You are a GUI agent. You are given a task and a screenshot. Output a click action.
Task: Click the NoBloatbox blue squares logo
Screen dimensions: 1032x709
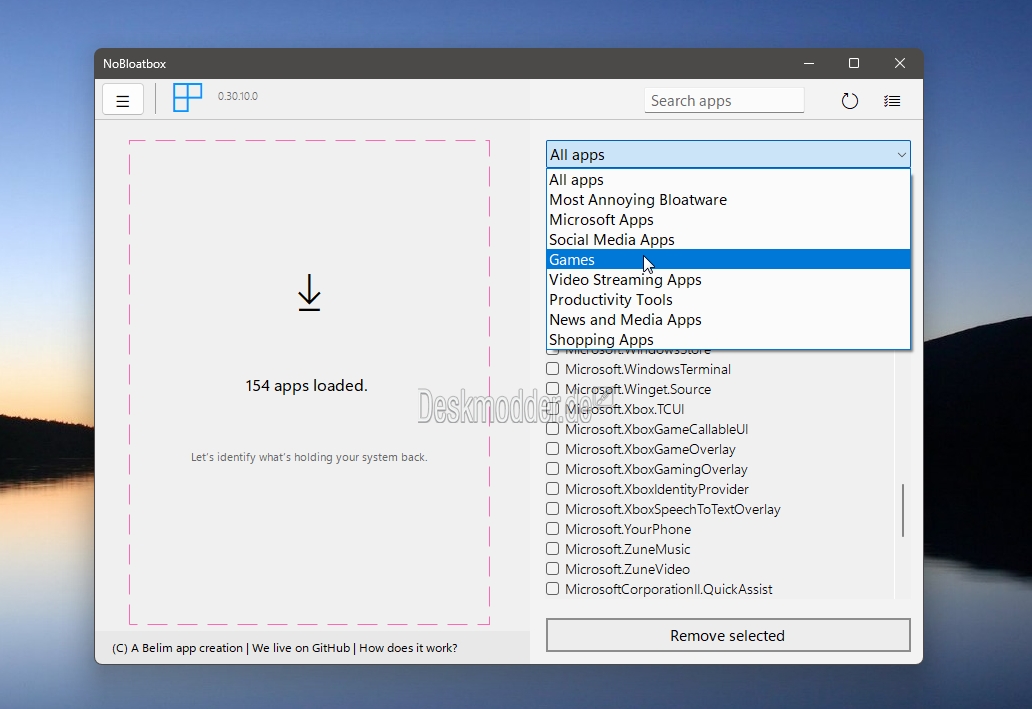(188, 97)
